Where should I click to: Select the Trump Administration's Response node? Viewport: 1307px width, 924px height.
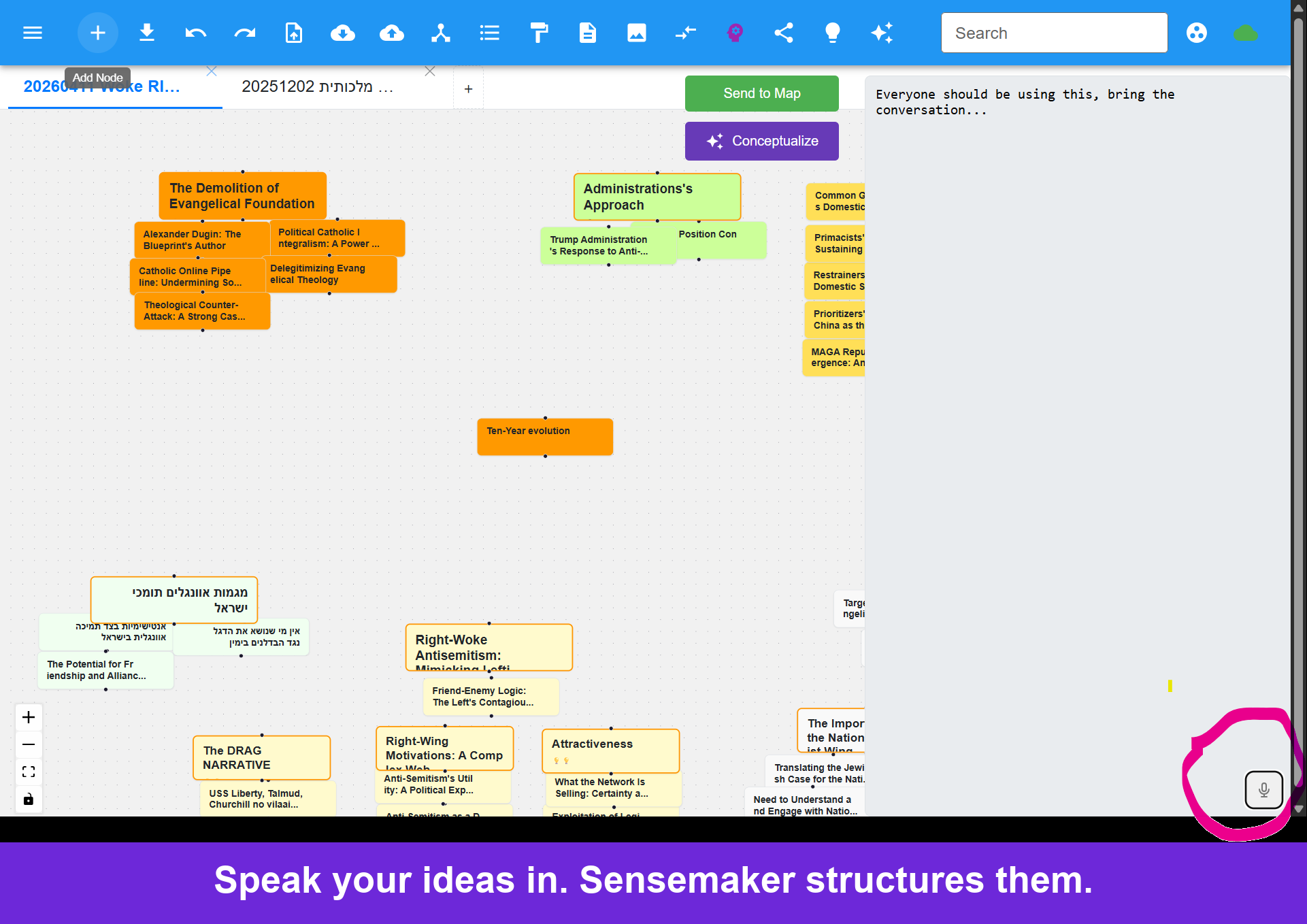tap(608, 246)
